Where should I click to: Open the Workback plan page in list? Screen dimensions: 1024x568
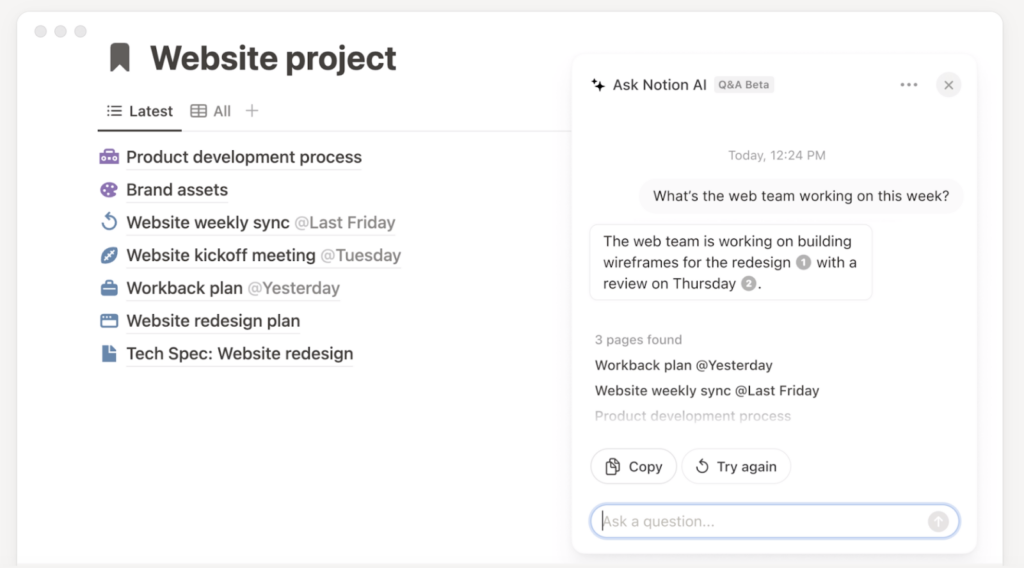click(184, 288)
